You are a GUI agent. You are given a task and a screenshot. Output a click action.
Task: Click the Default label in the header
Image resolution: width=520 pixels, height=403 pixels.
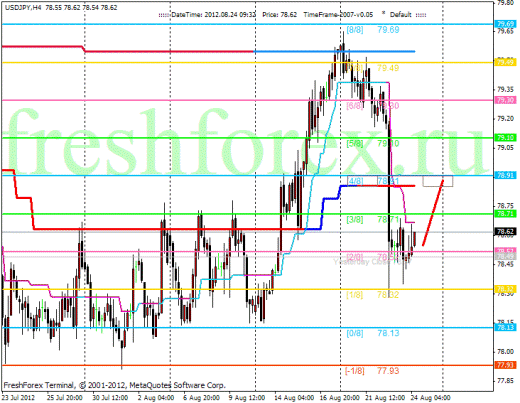click(401, 15)
